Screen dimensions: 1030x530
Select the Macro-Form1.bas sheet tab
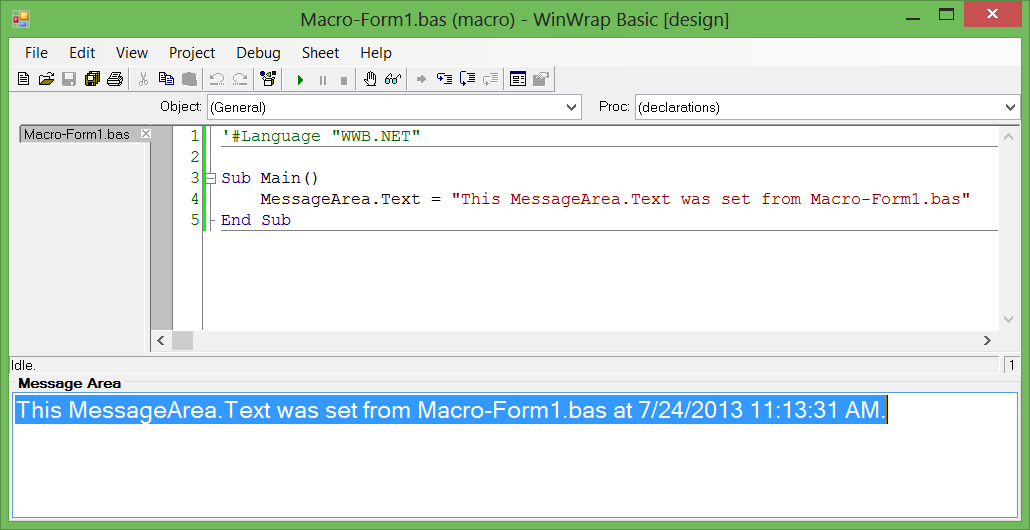coord(76,134)
